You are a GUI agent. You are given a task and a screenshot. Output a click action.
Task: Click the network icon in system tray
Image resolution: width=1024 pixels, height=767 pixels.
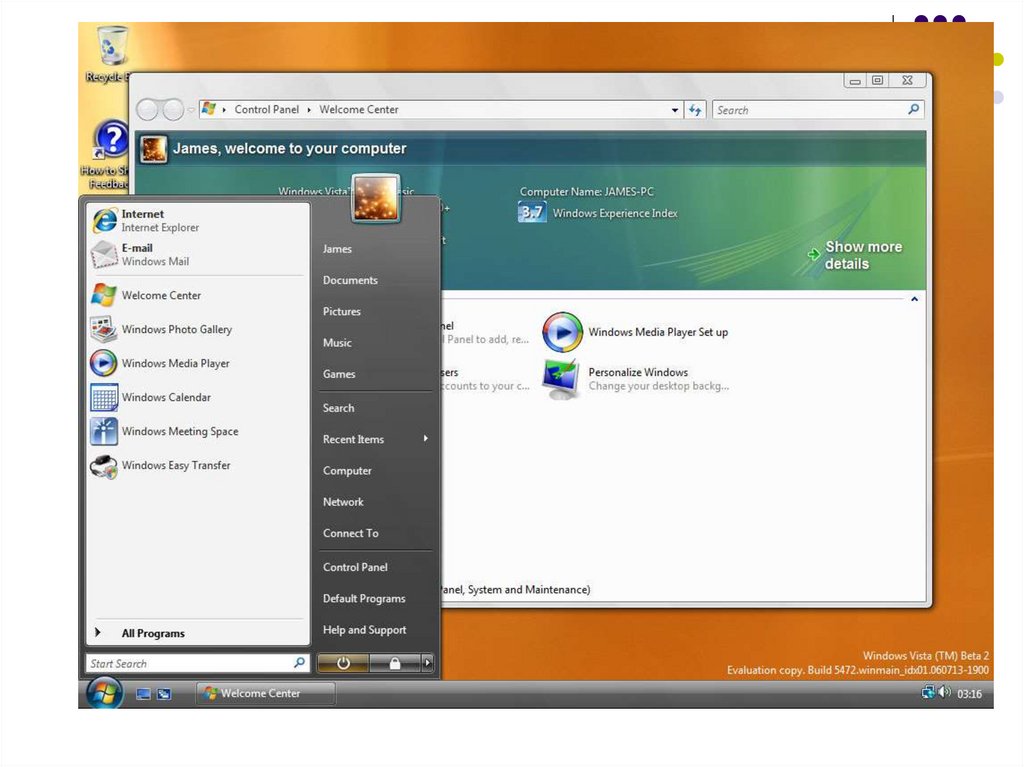(x=927, y=692)
